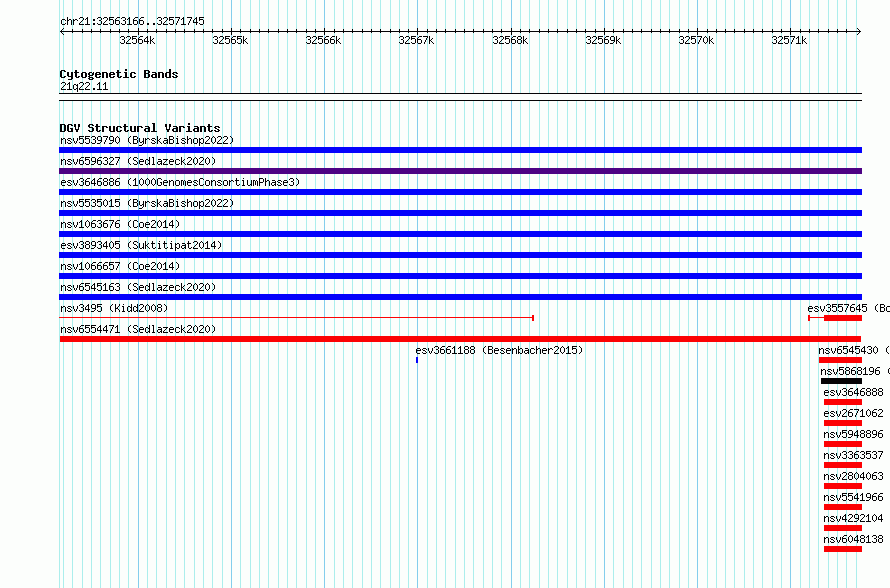Viewport: 890px width, 588px height.
Task: Click the nsv1066657 (Coe2014) label
Action: click(120, 266)
